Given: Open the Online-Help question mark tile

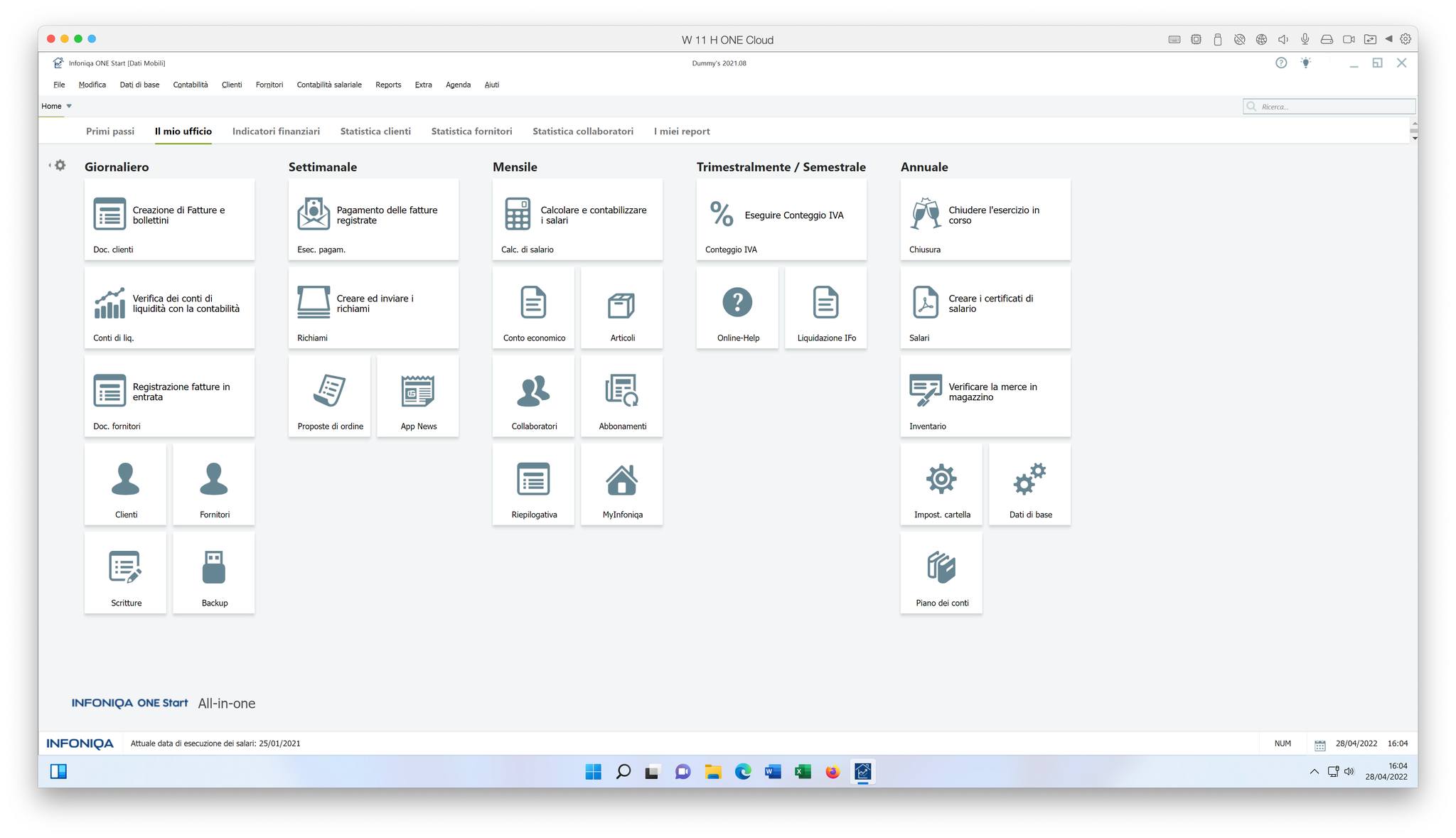Looking at the screenshot, I should tap(737, 308).
